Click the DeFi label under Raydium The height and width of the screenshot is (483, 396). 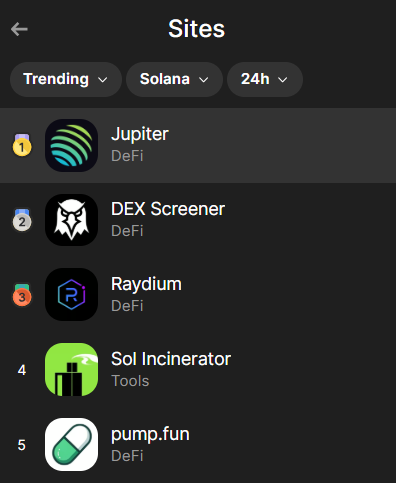pos(127,306)
